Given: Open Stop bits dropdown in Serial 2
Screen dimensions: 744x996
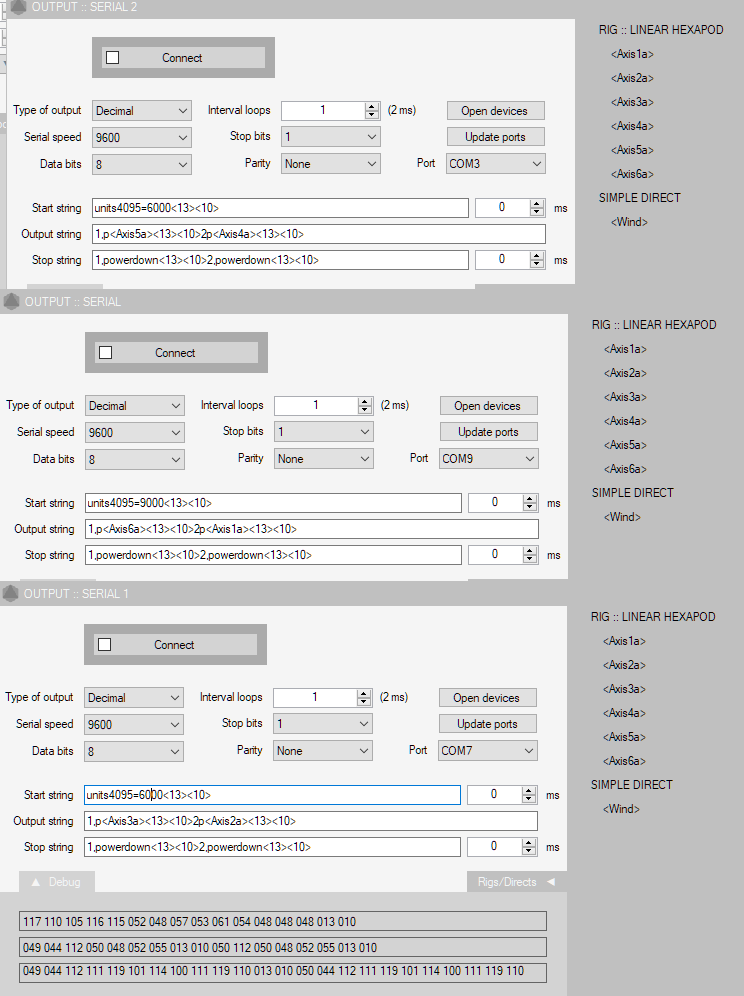Looking at the screenshot, I should (330, 137).
